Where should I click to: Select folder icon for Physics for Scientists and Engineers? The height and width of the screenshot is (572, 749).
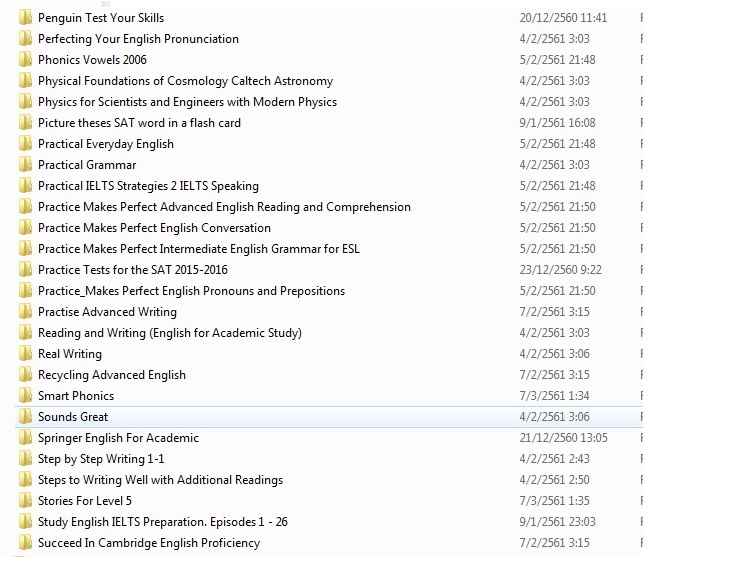pyautogui.click(x=25, y=102)
